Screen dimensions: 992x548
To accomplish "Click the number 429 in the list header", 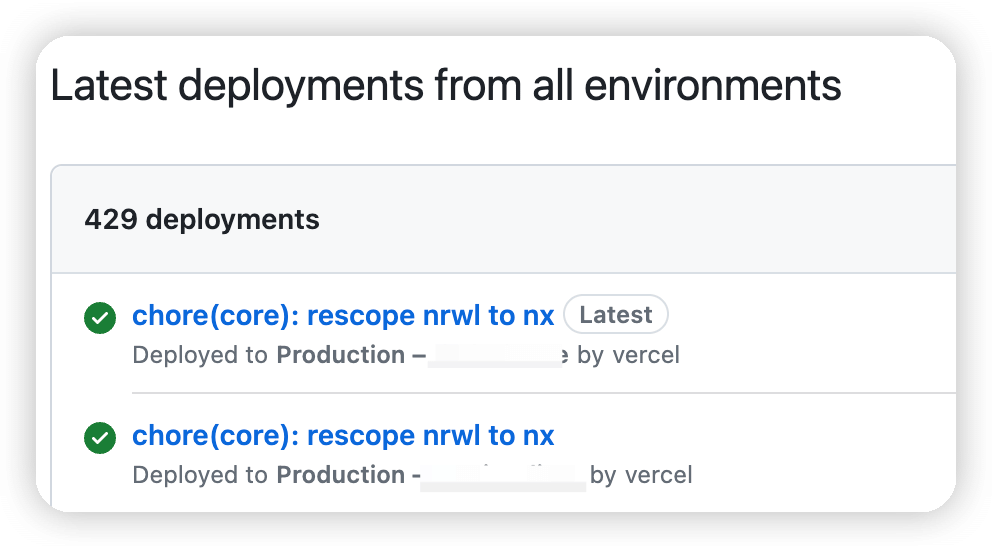I will click(111, 220).
